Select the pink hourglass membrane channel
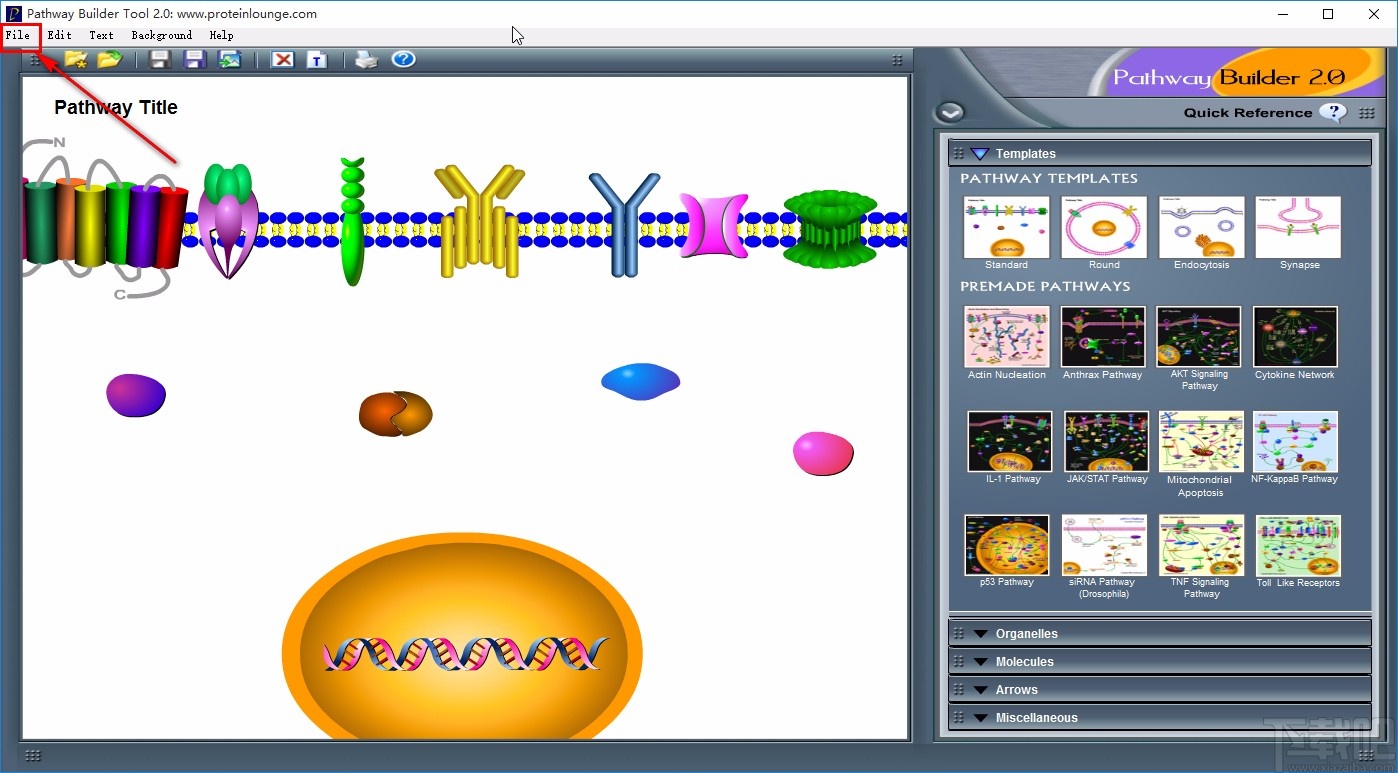This screenshot has width=1398, height=773. coord(714,225)
